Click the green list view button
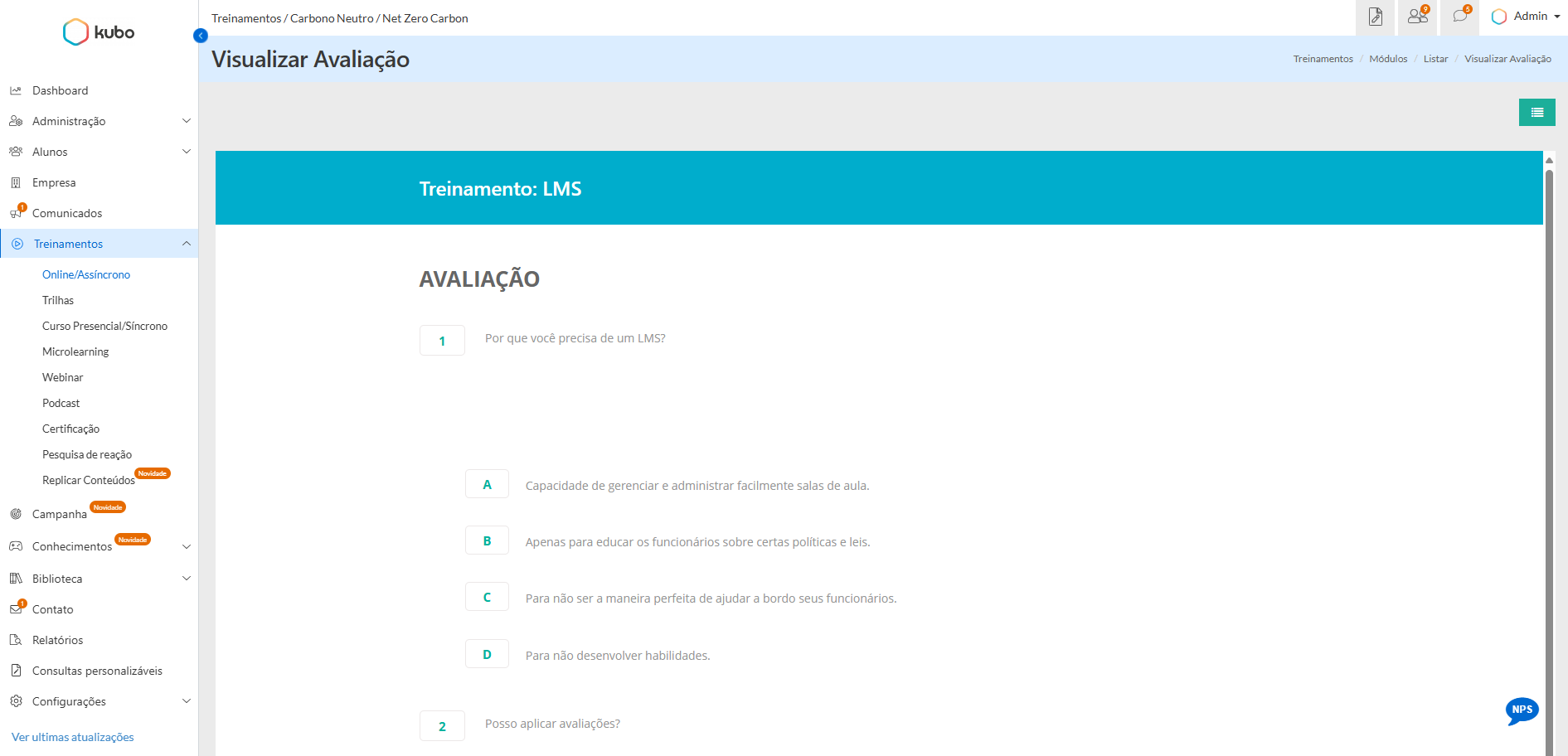Screen dimensions: 1568x756 (x=1536, y=113)
